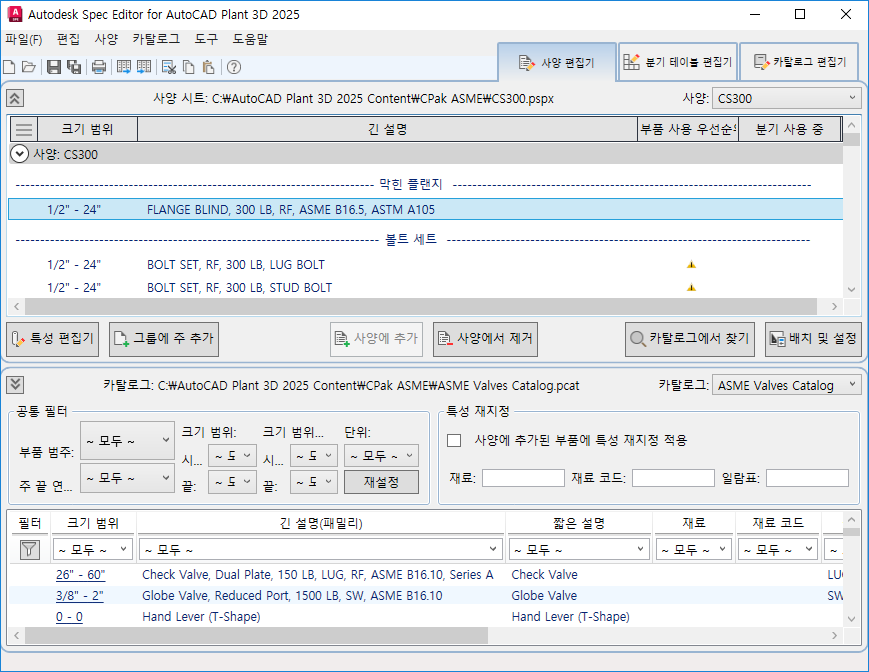Click the 26" - 60" size range link
This screenshot has height=672, width=869.
point(80,574)
